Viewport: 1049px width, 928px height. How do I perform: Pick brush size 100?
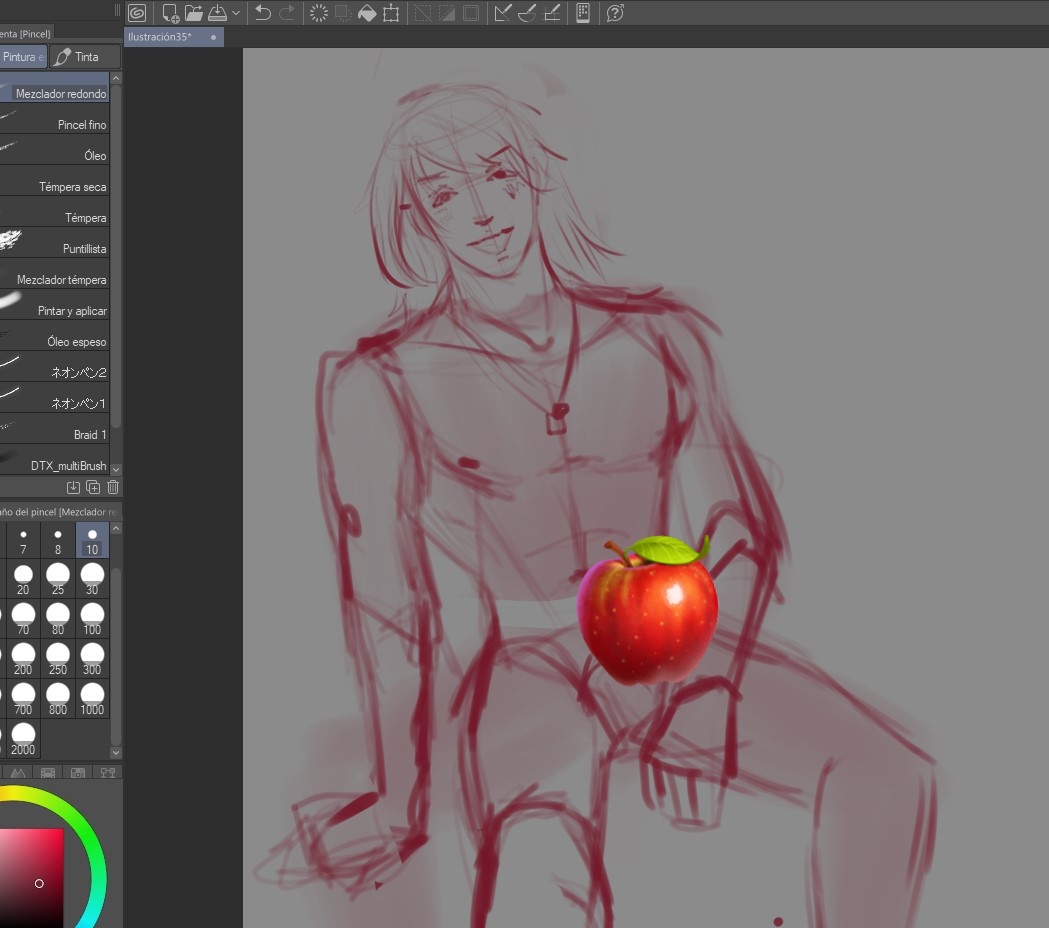[x=92, y=620]
